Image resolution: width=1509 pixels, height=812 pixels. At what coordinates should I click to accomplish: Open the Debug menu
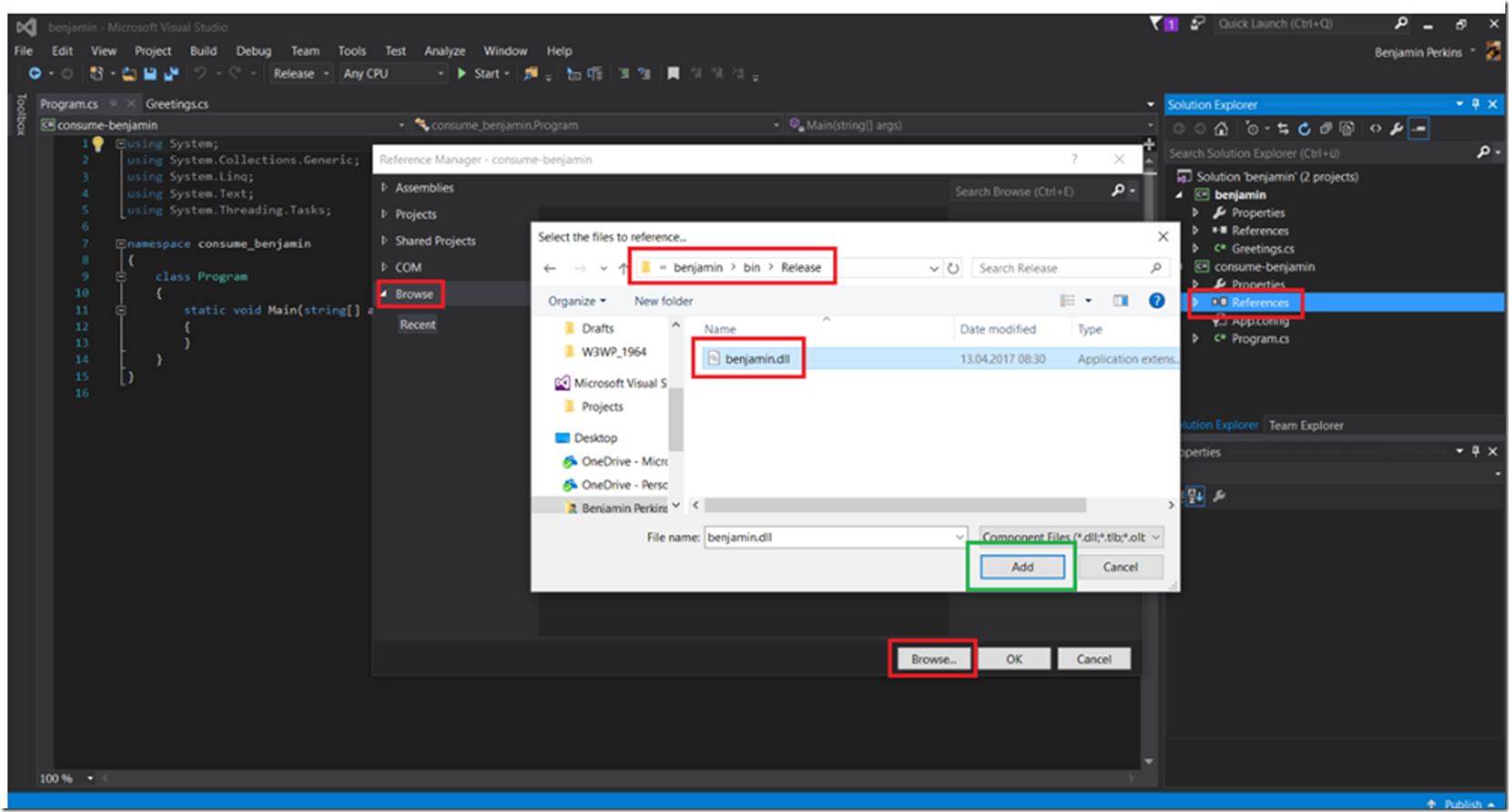coord(254,51)
